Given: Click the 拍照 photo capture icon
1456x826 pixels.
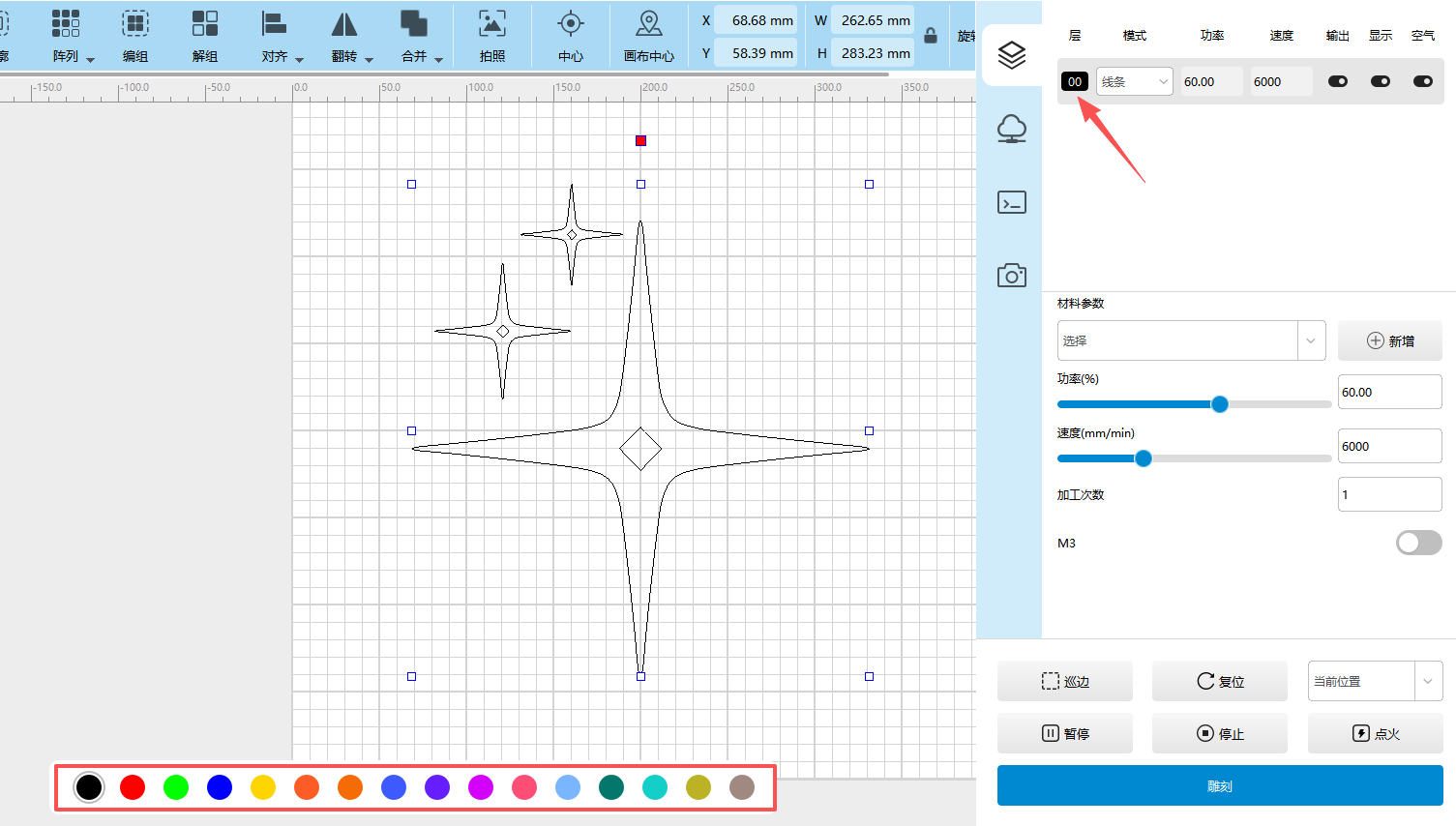Looking at the screenshot, I should coord(492,23).
